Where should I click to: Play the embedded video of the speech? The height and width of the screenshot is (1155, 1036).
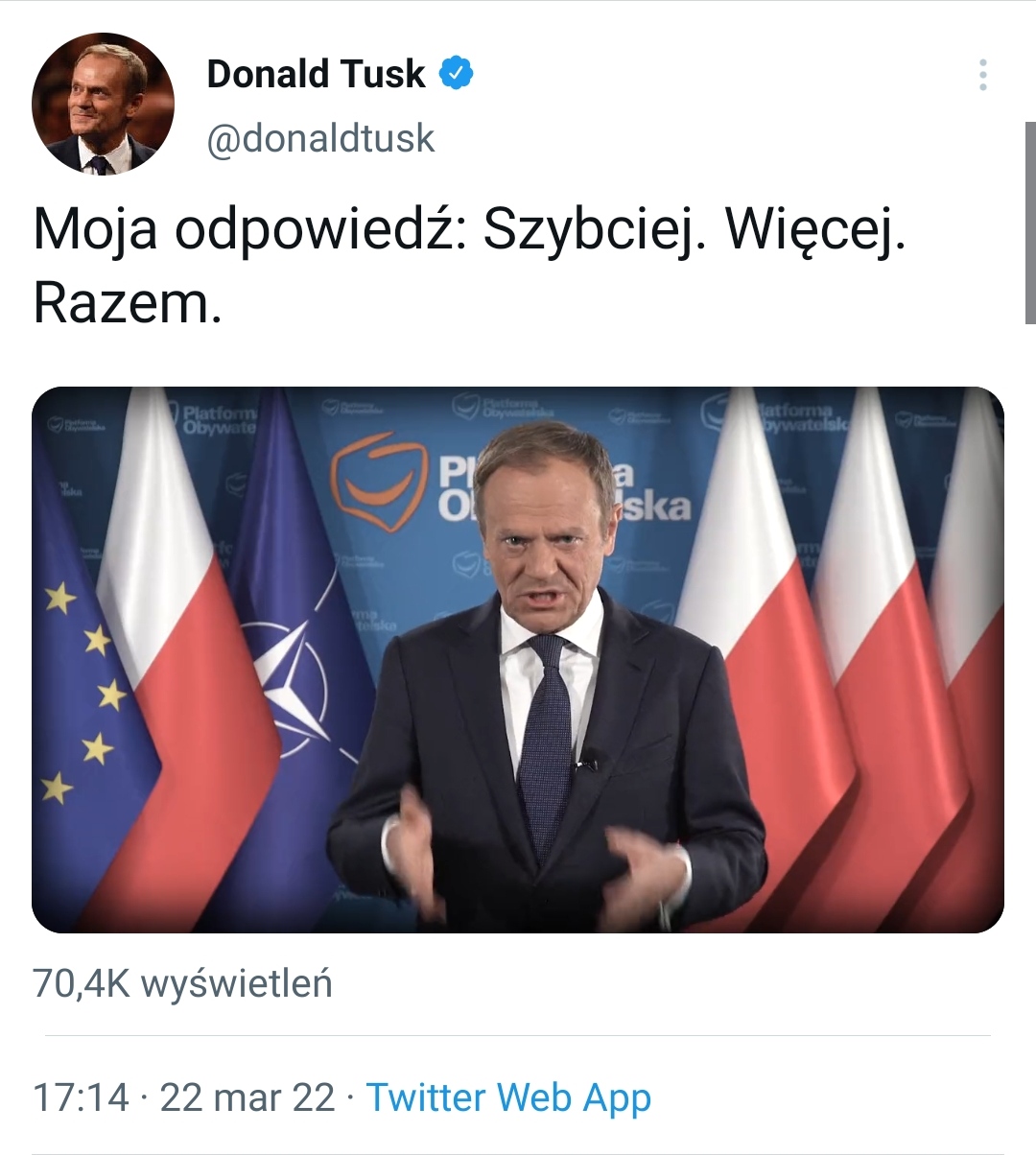coord(518,659)
